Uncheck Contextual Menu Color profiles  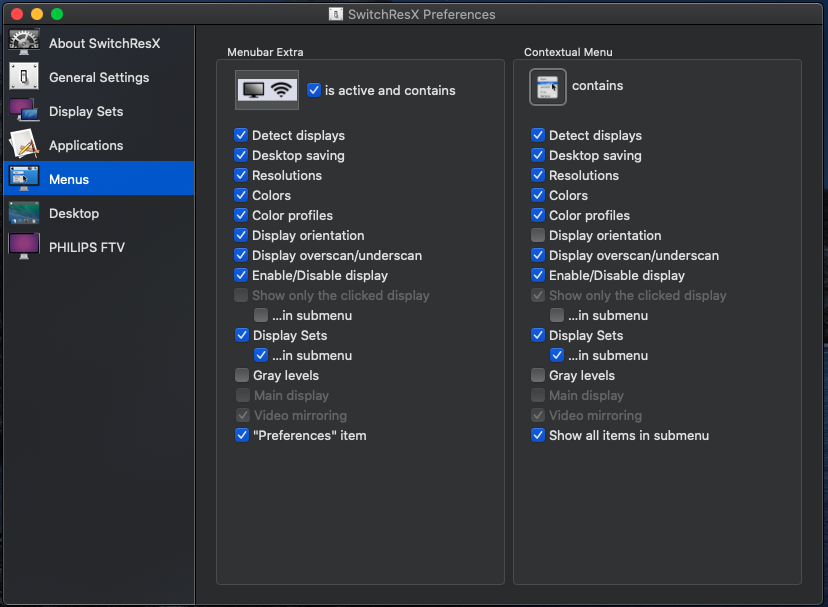(x=538, y=215)
